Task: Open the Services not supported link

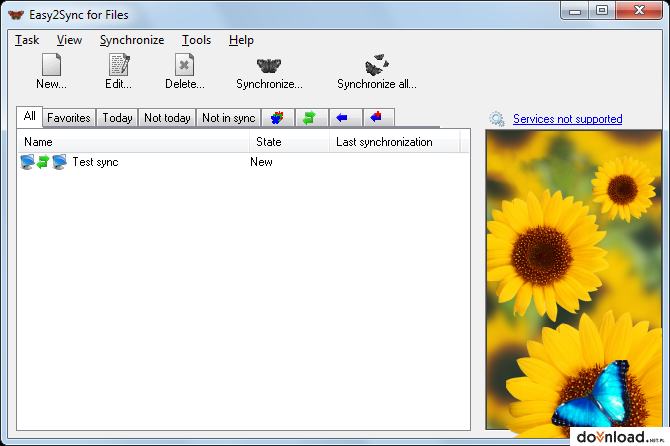Action: point(567,119)
